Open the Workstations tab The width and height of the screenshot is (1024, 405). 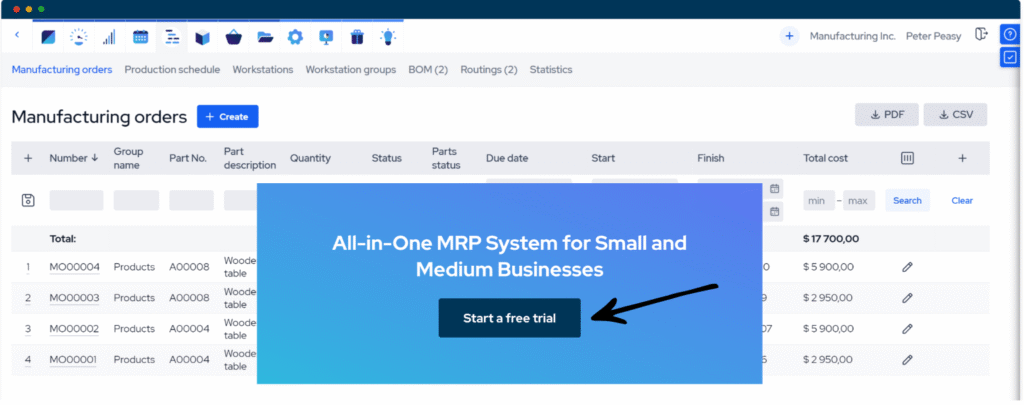[263, 69]
